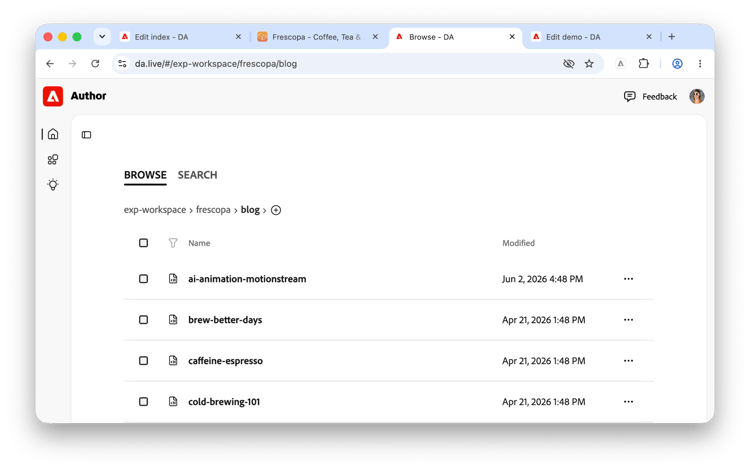Open the user avatar photo in the header
Screen dimensions: 750x470
[696, 96]
